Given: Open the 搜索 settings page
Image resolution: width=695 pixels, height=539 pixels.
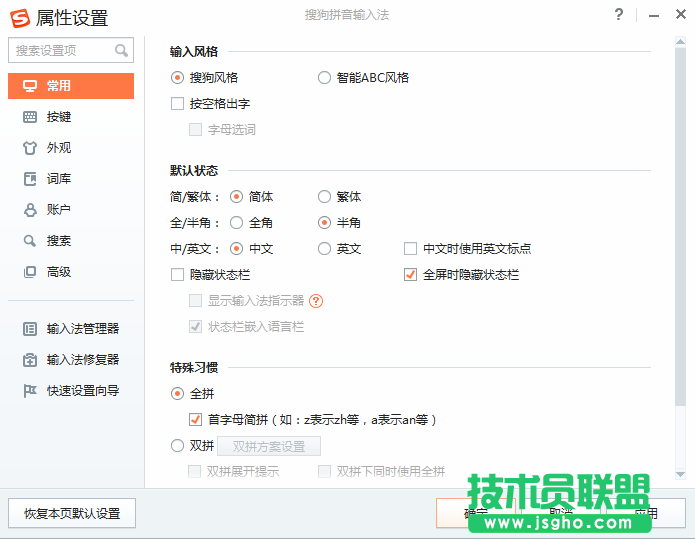Looking at the screenshot, I should 71,241.
